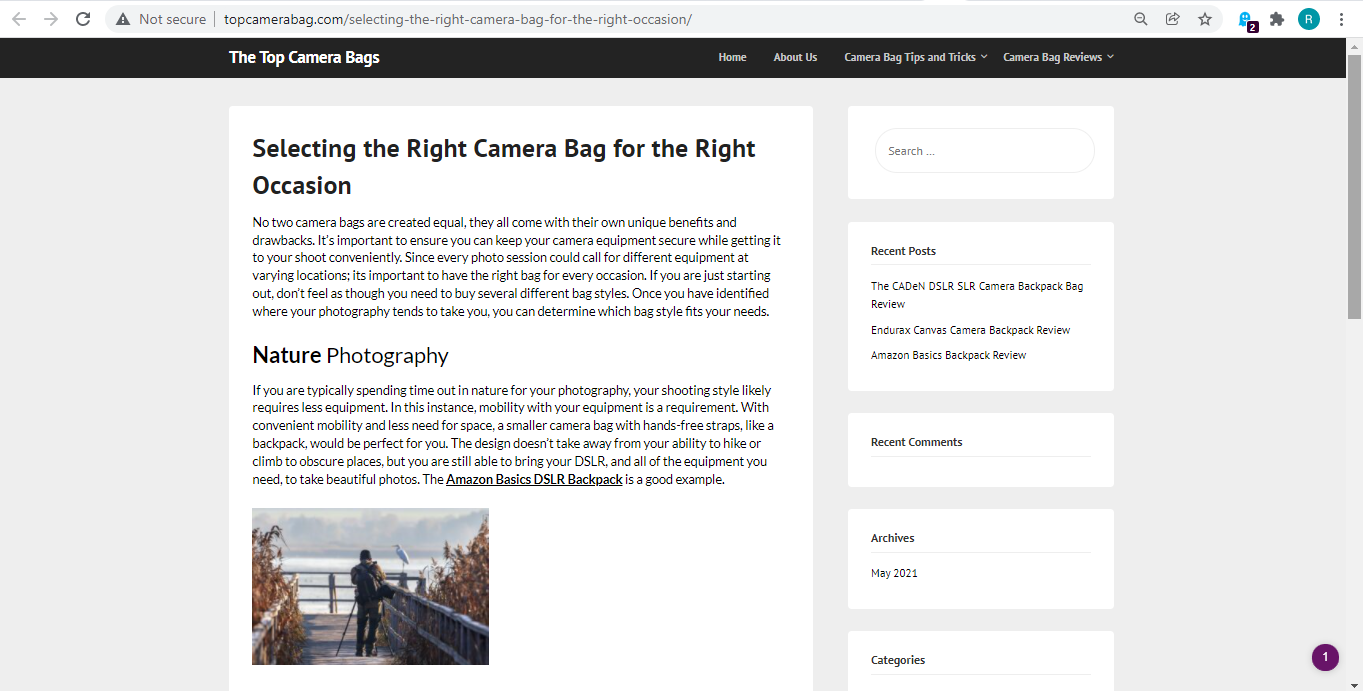
Task: Click the purple notification badge with 1
Action: 1325,657
